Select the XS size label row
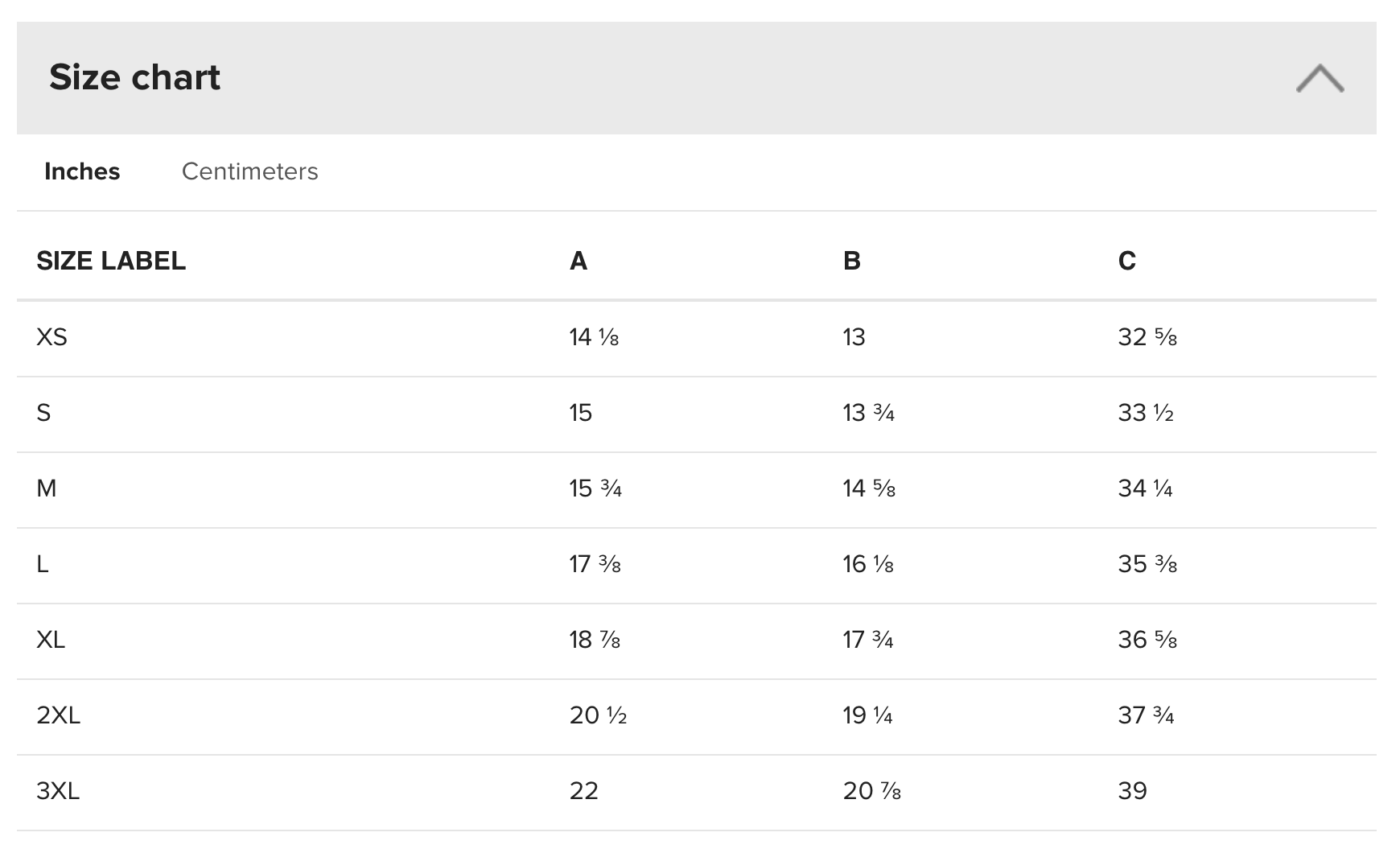This screenshot has width=1400, height=853. pyautogui.click(x=51, y=337)
